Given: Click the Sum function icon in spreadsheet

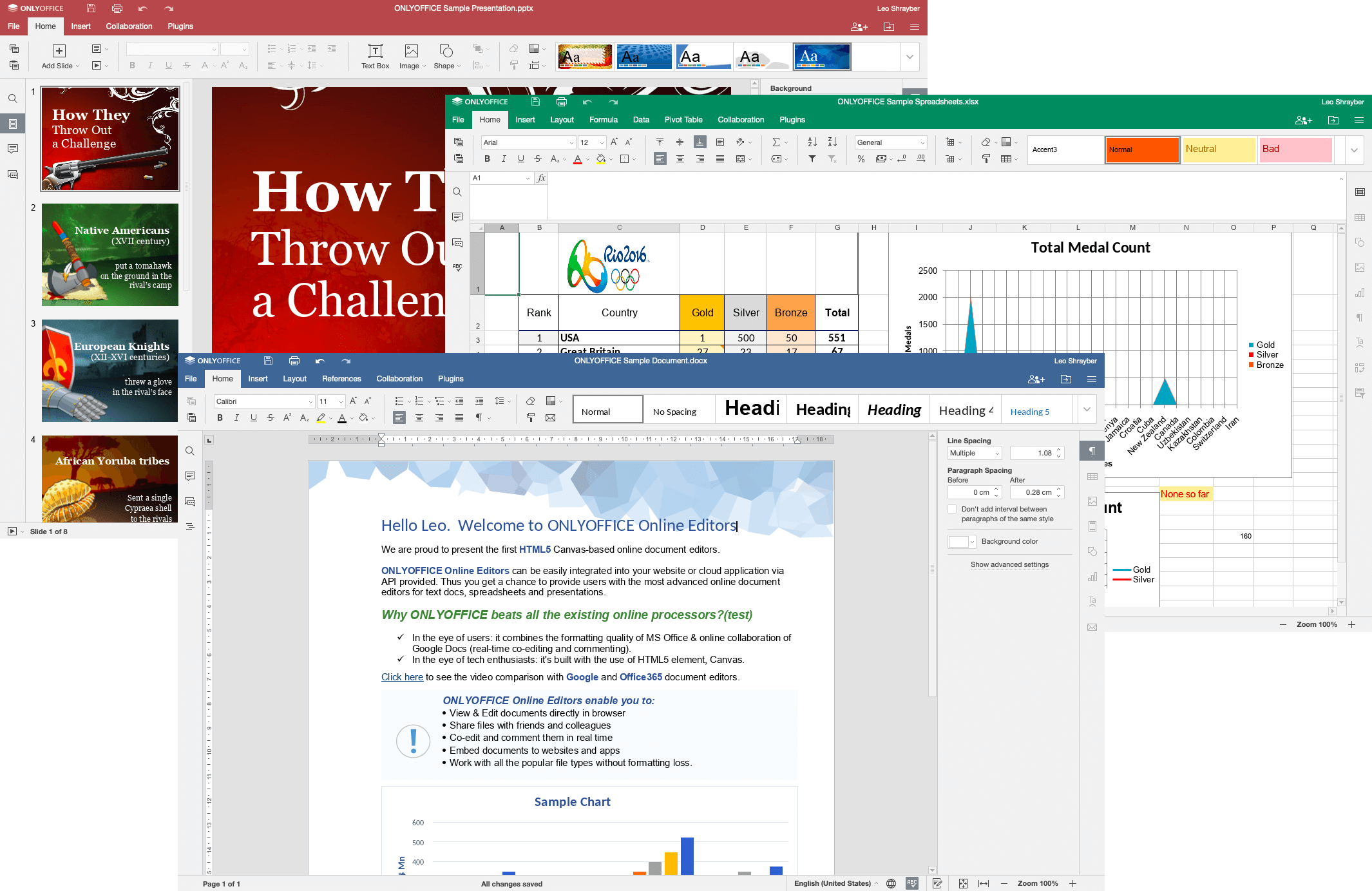Looking at the screenshot, I should [x=776, y=142].
